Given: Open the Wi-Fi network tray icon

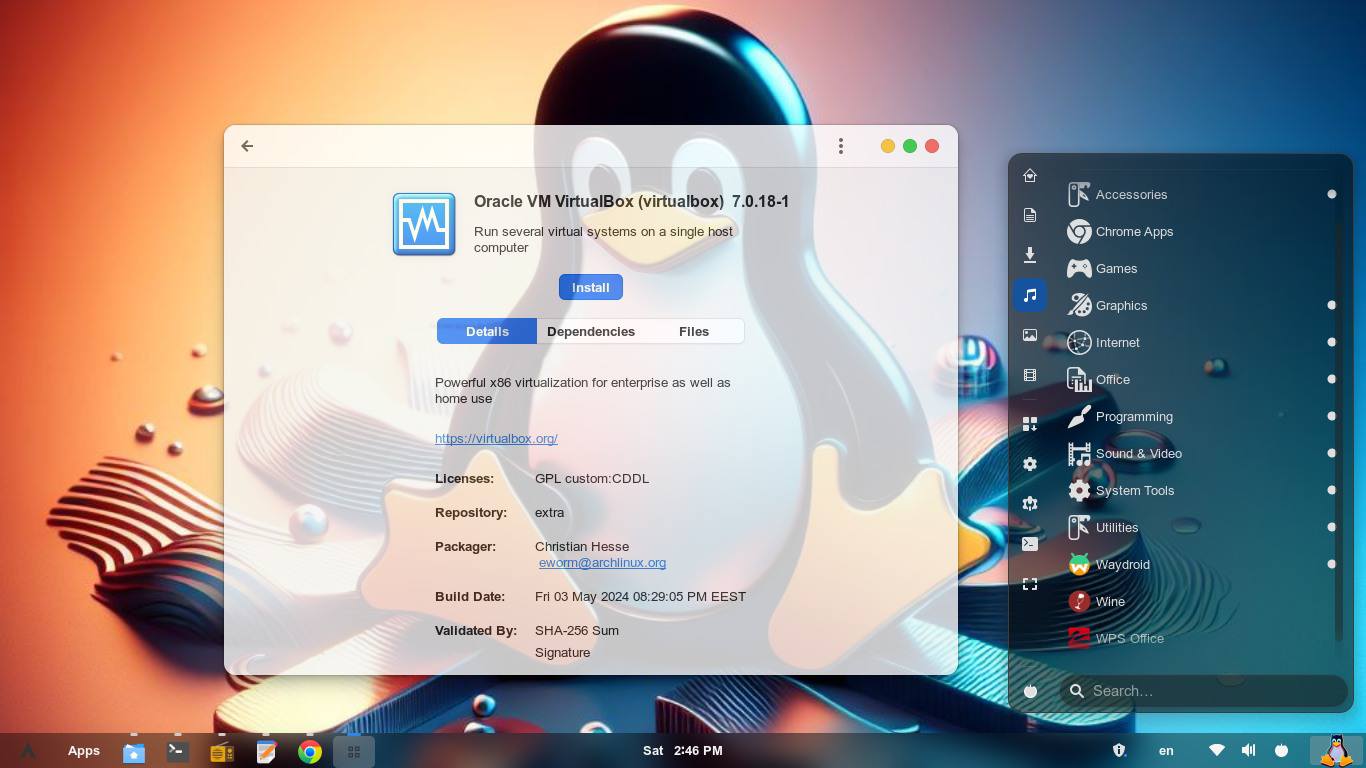Looking at the screenshot, I should [x=1217, y=750].
